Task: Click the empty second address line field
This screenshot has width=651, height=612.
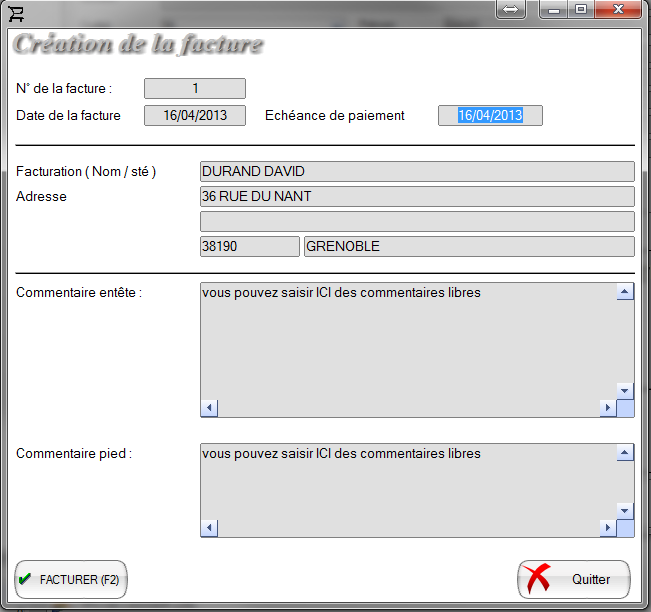Action: 417,221
